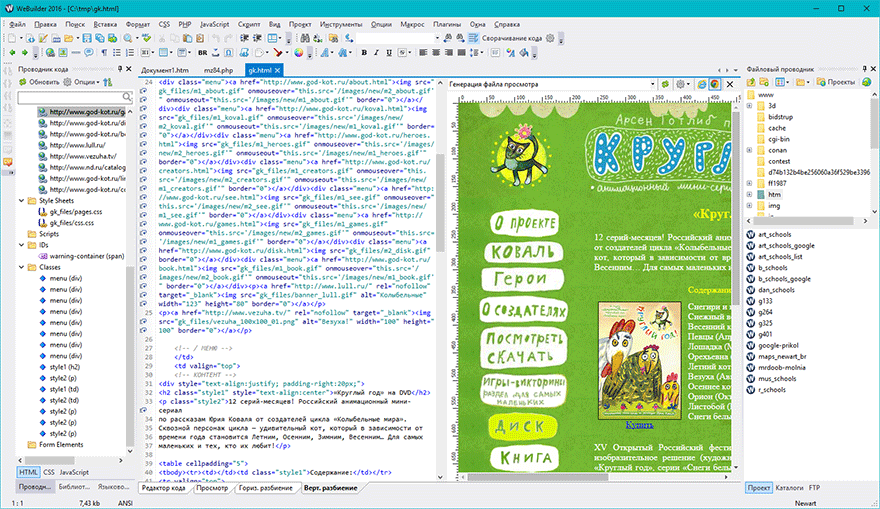Refresh the preview with the green arrows
880x509 pixels.
(665, 84)
